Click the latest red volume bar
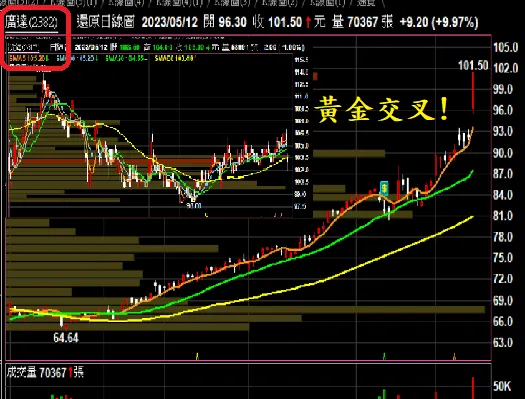Image resolution: width=525 pixels, height=399 pixels. click(x=473, y=388)
